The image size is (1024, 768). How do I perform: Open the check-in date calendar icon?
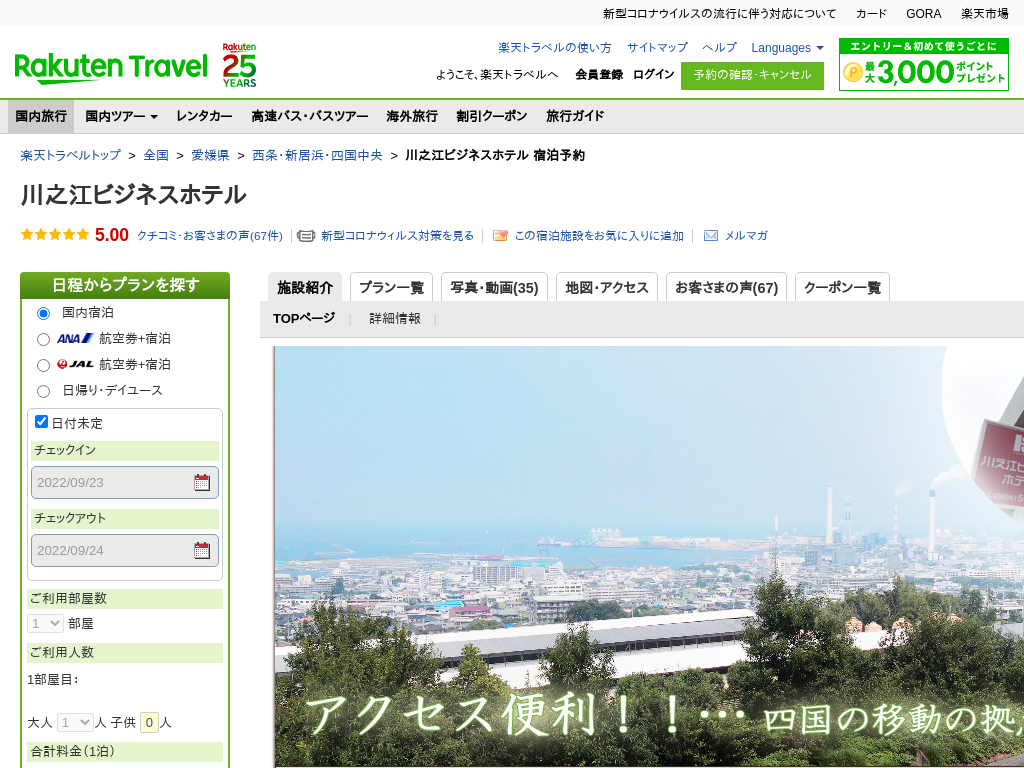[202, 483]
